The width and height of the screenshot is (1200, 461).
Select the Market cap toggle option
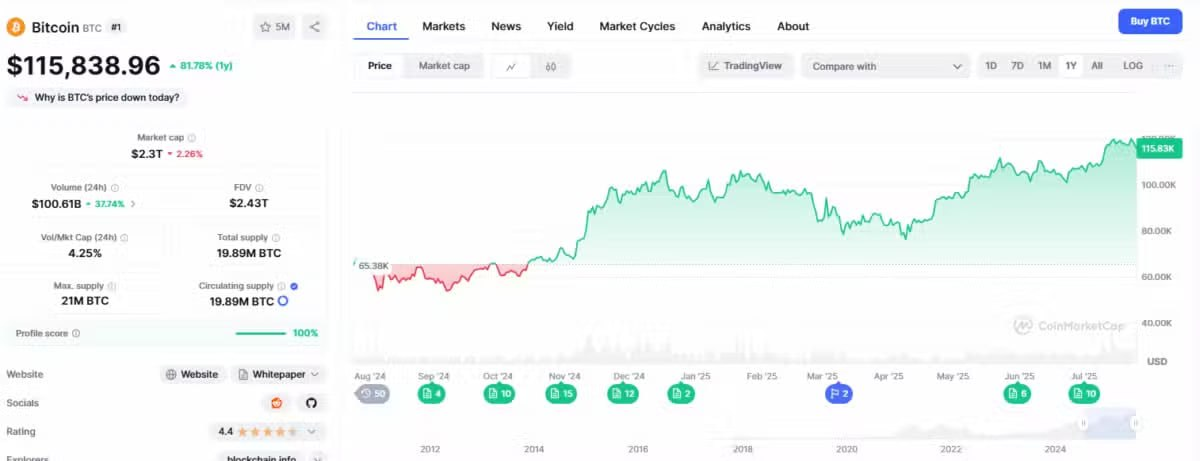coord(444,66)
